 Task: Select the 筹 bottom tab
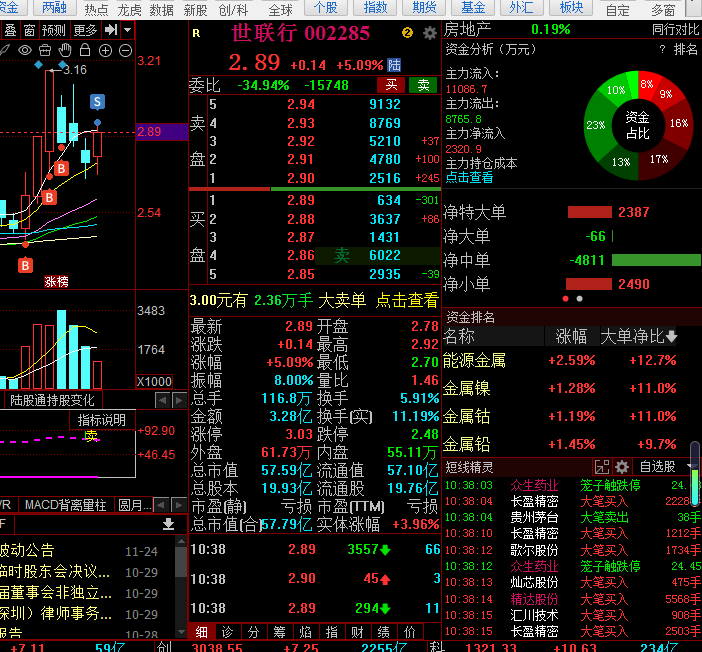pos(279,632)
